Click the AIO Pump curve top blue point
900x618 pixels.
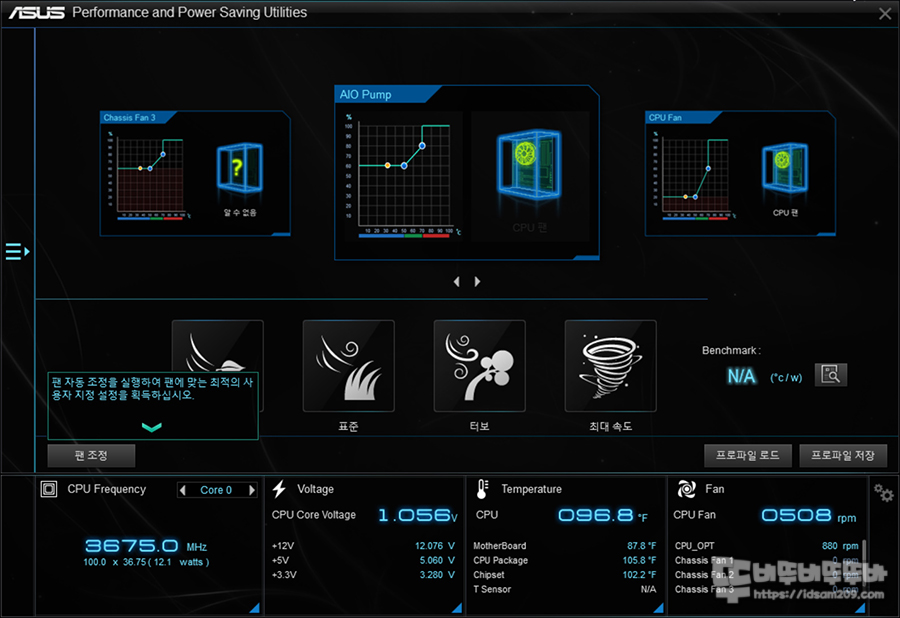pyautogui.click(x=422, y=146)
